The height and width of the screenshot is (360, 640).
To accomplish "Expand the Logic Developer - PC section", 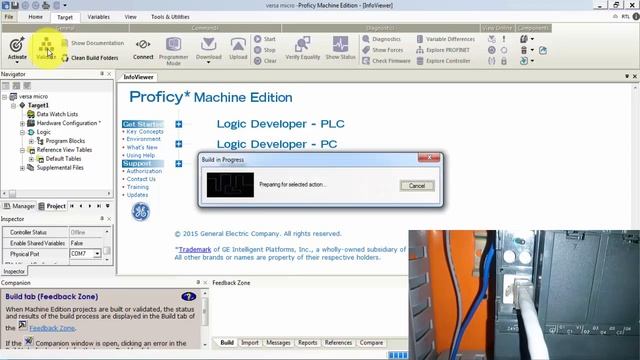I will click(179, 144).
